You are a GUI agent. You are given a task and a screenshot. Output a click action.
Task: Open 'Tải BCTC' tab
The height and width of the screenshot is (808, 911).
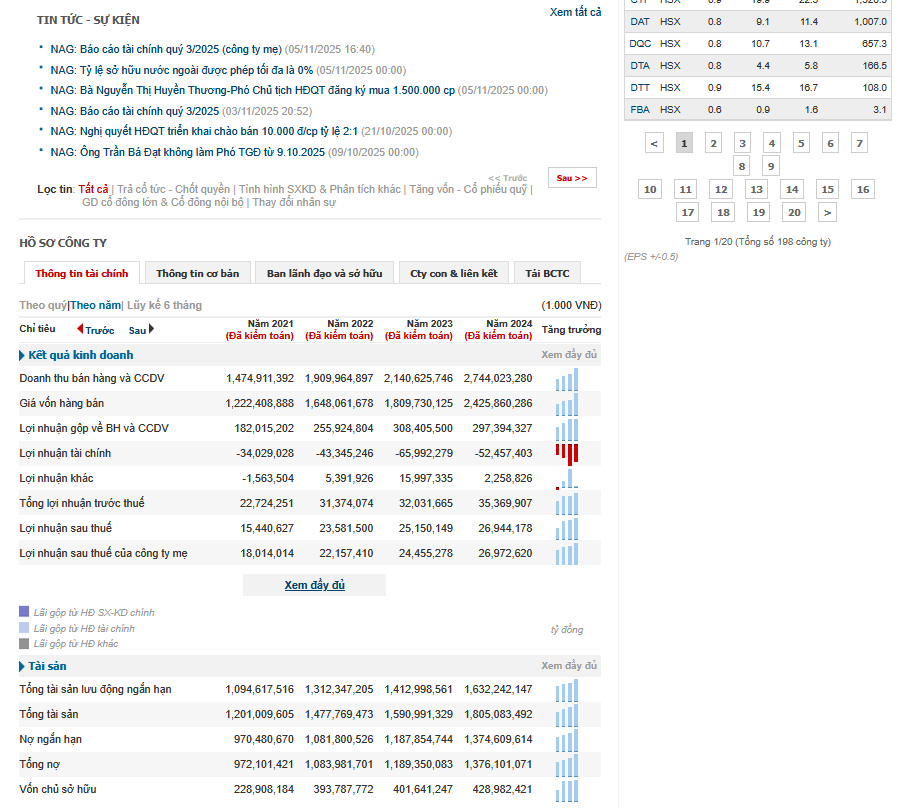point(547,273)
